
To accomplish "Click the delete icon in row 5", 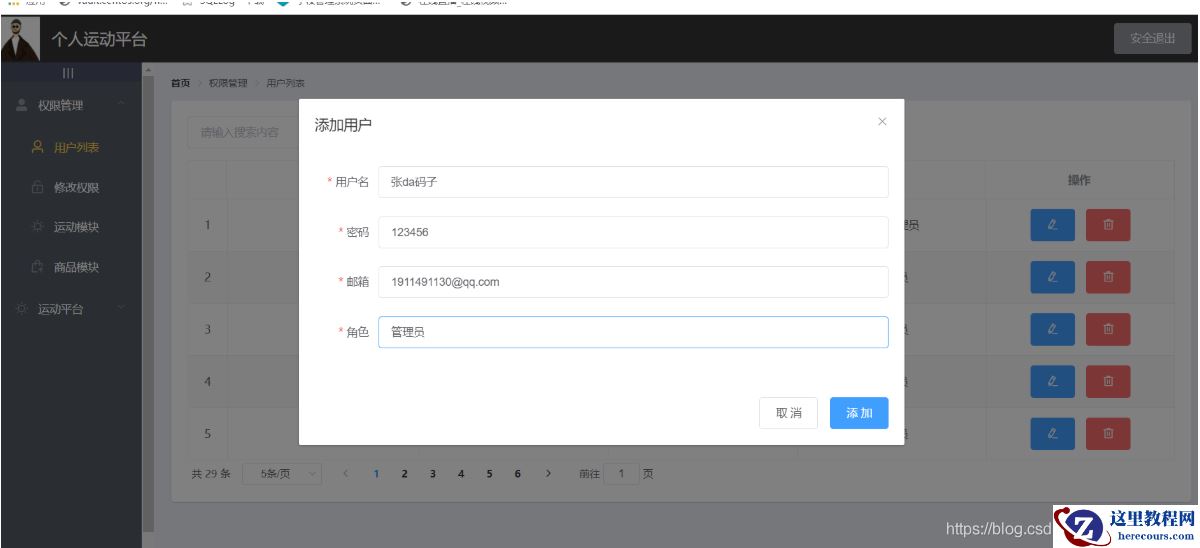I will [1108, 433].
